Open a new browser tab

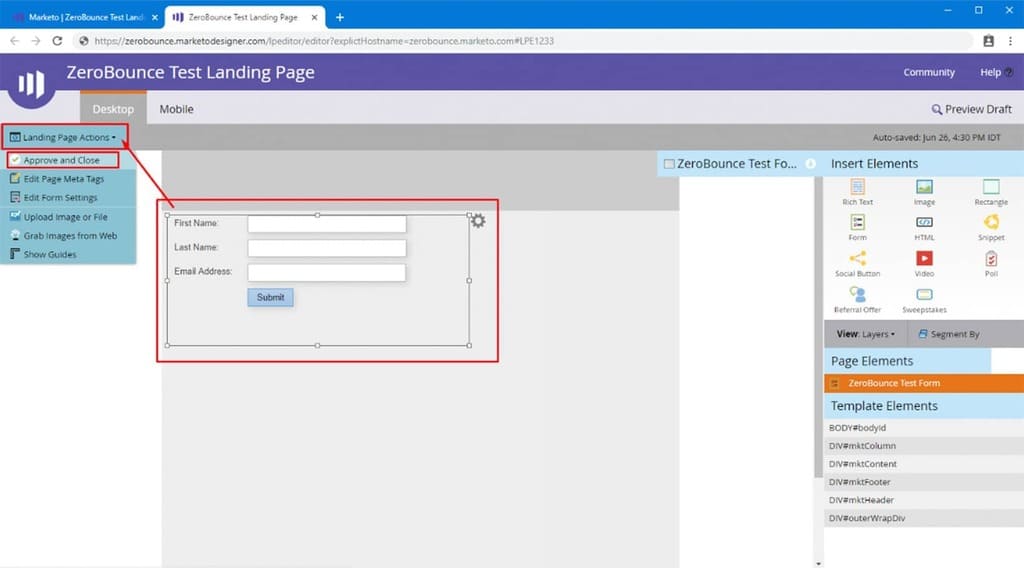point(340,18)
